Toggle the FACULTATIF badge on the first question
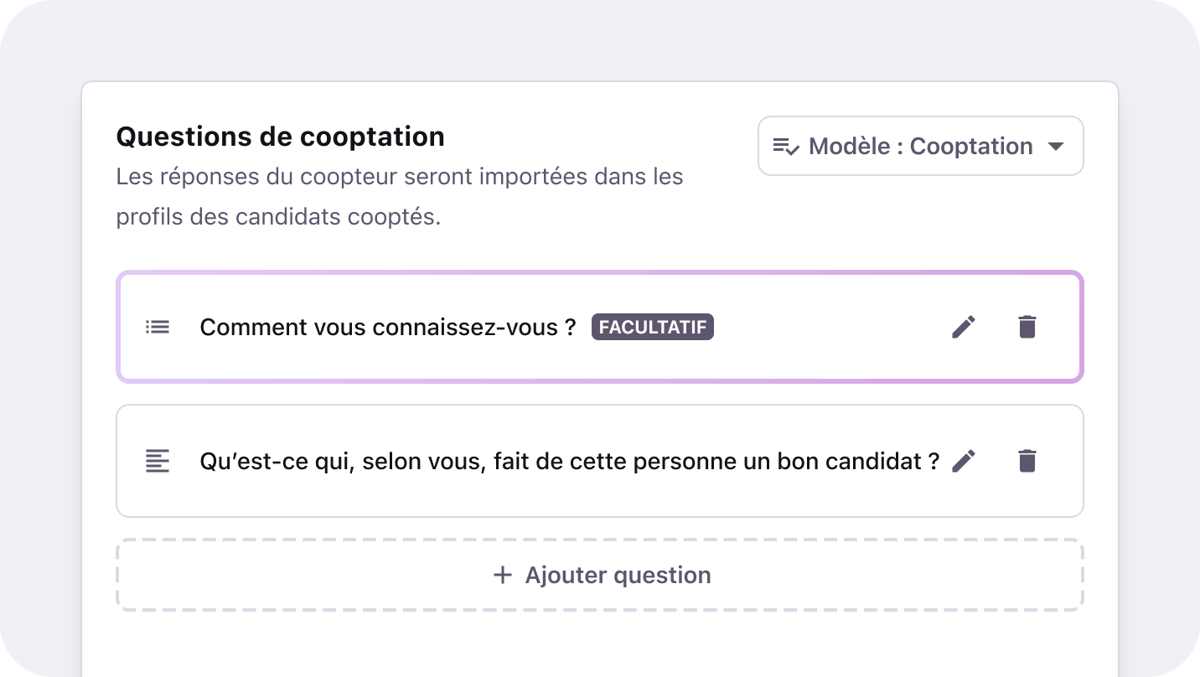This screenshot has width=1200, height=677. 652,327
